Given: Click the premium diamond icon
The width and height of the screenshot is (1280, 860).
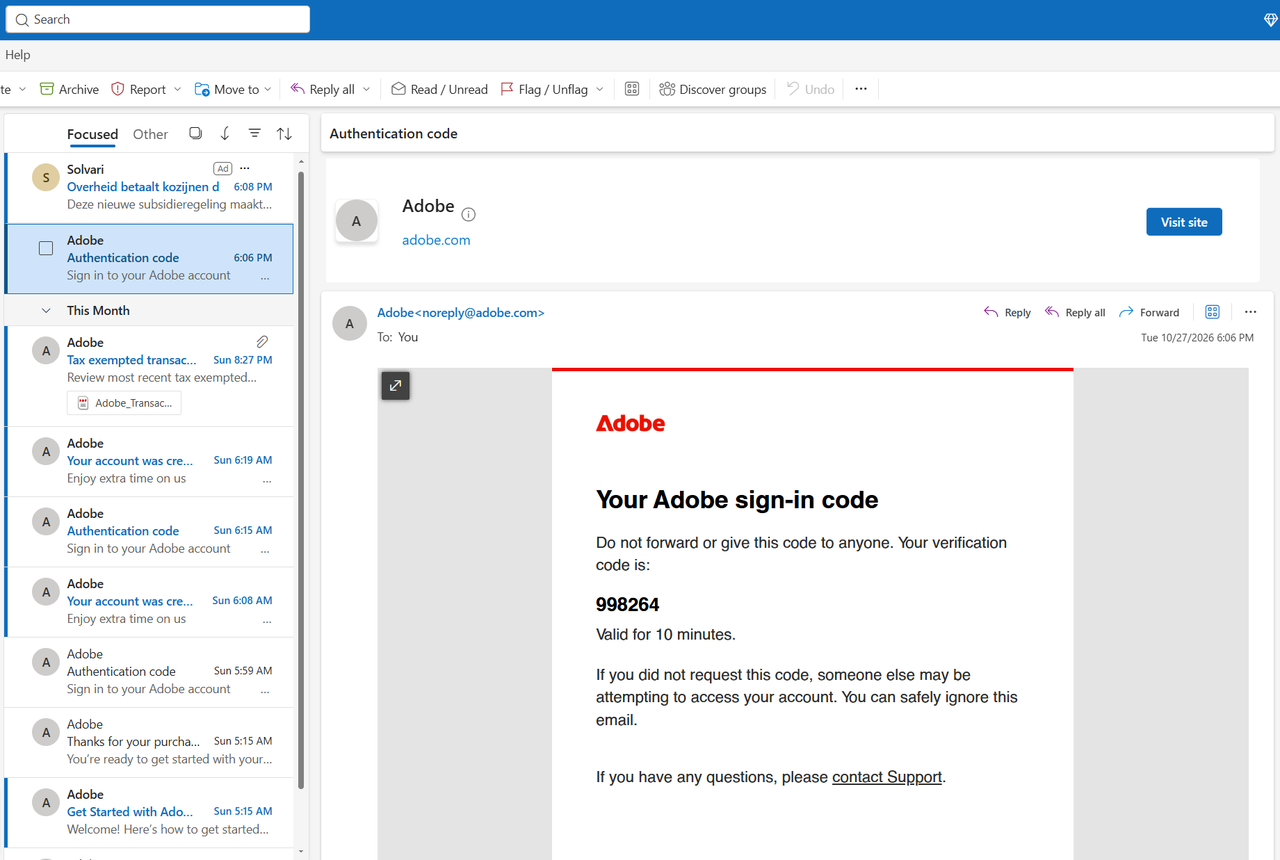Looking at the screenshot, I should point(1271,20).
